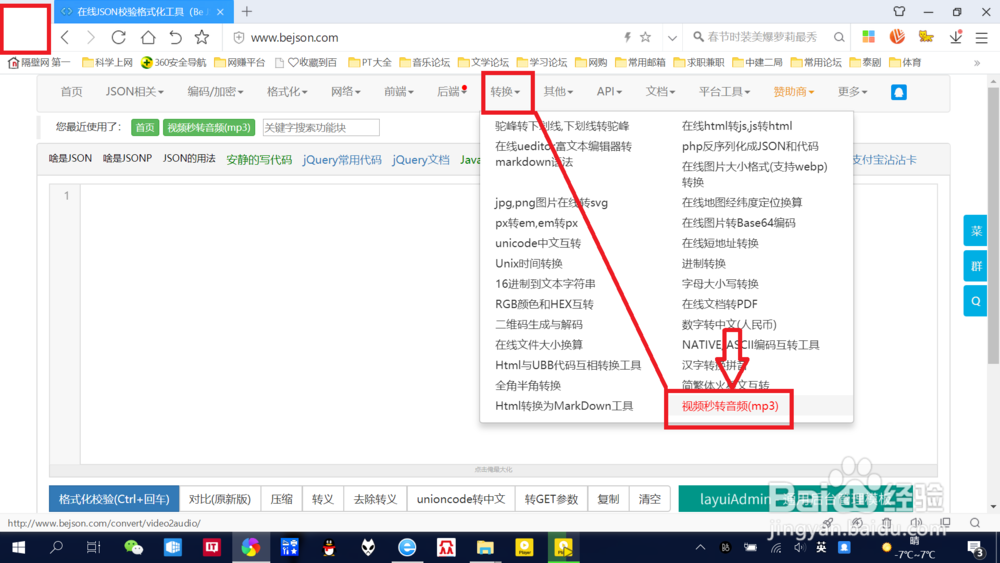Viewport: 1000px width, 563px height.
Task: Click the green 首页 recent-use button
Action: pyautogui.click(x=145, y=128)
